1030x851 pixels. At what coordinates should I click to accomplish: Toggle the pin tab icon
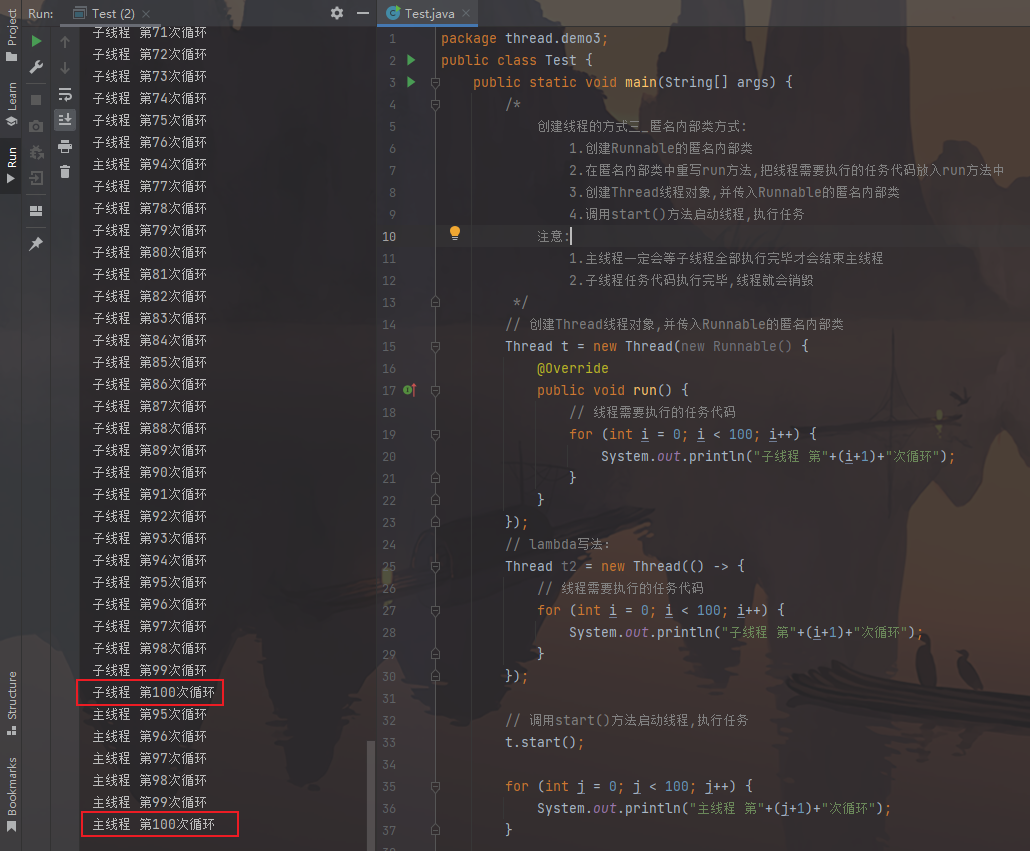(36, 244)
